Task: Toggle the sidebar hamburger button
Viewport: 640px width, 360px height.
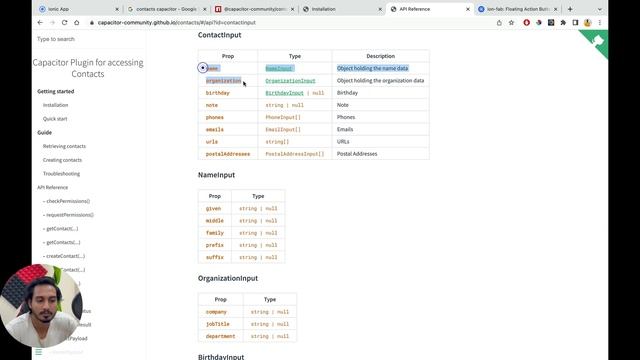Action: pos(39,351)
